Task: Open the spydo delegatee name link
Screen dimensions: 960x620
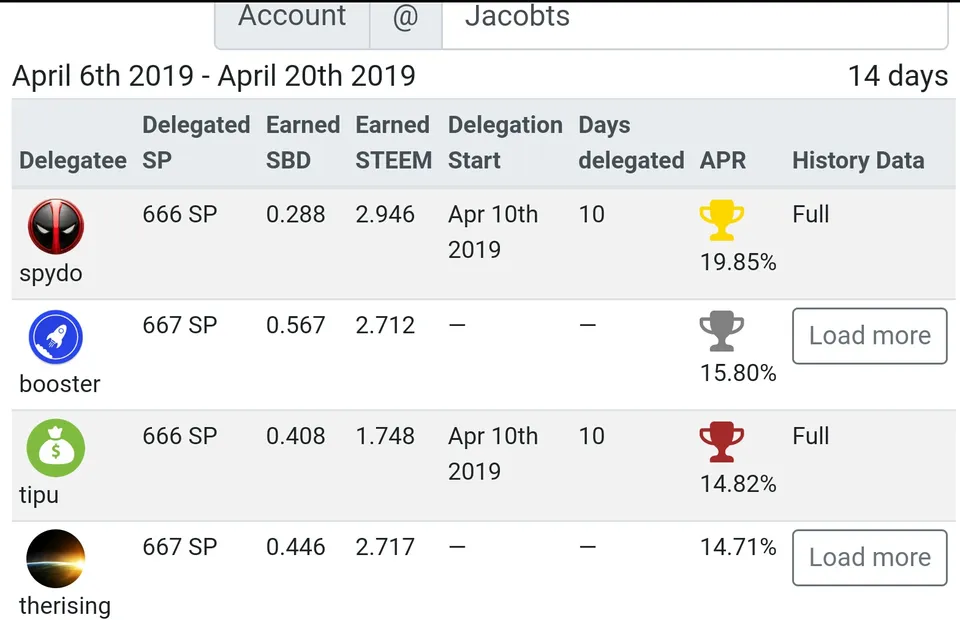Action: [51, 274]
